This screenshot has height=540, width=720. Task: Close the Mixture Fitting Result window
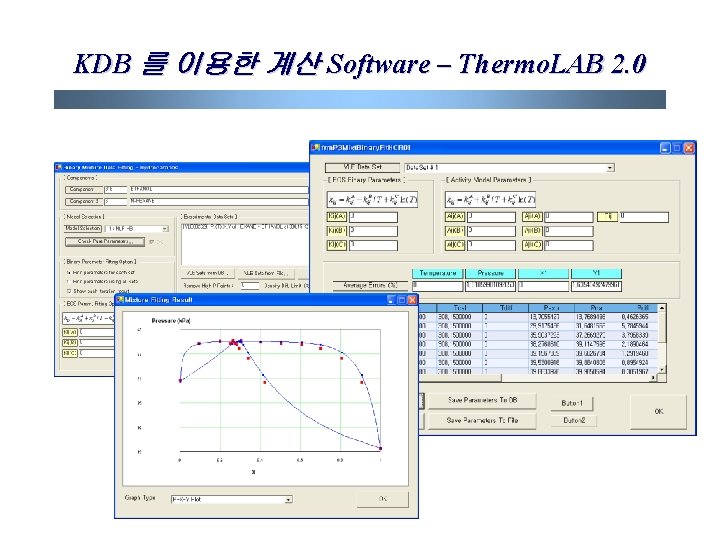412,300
